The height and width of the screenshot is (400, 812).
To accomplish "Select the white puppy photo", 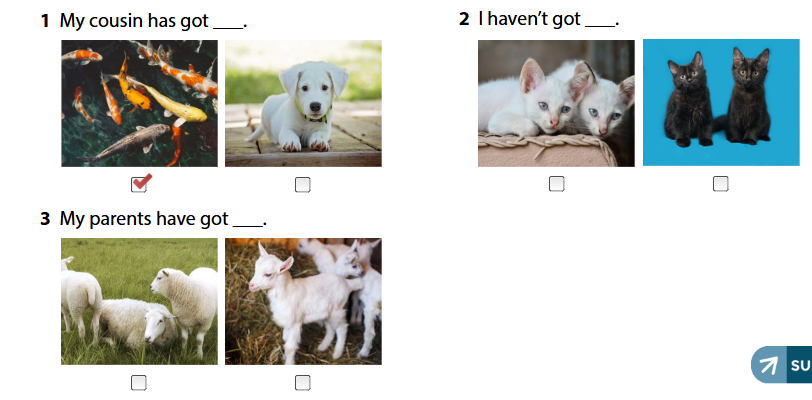I will 303,103.
